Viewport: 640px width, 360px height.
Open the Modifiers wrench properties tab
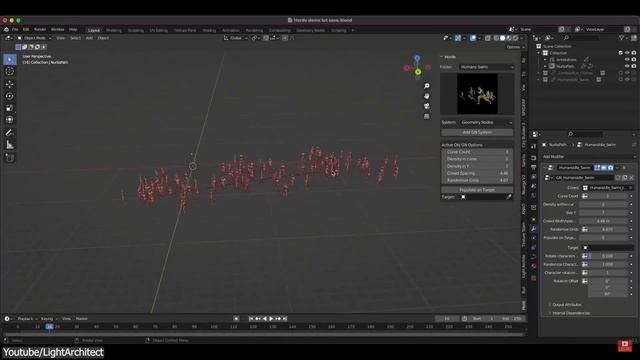(x=533, y=229)
